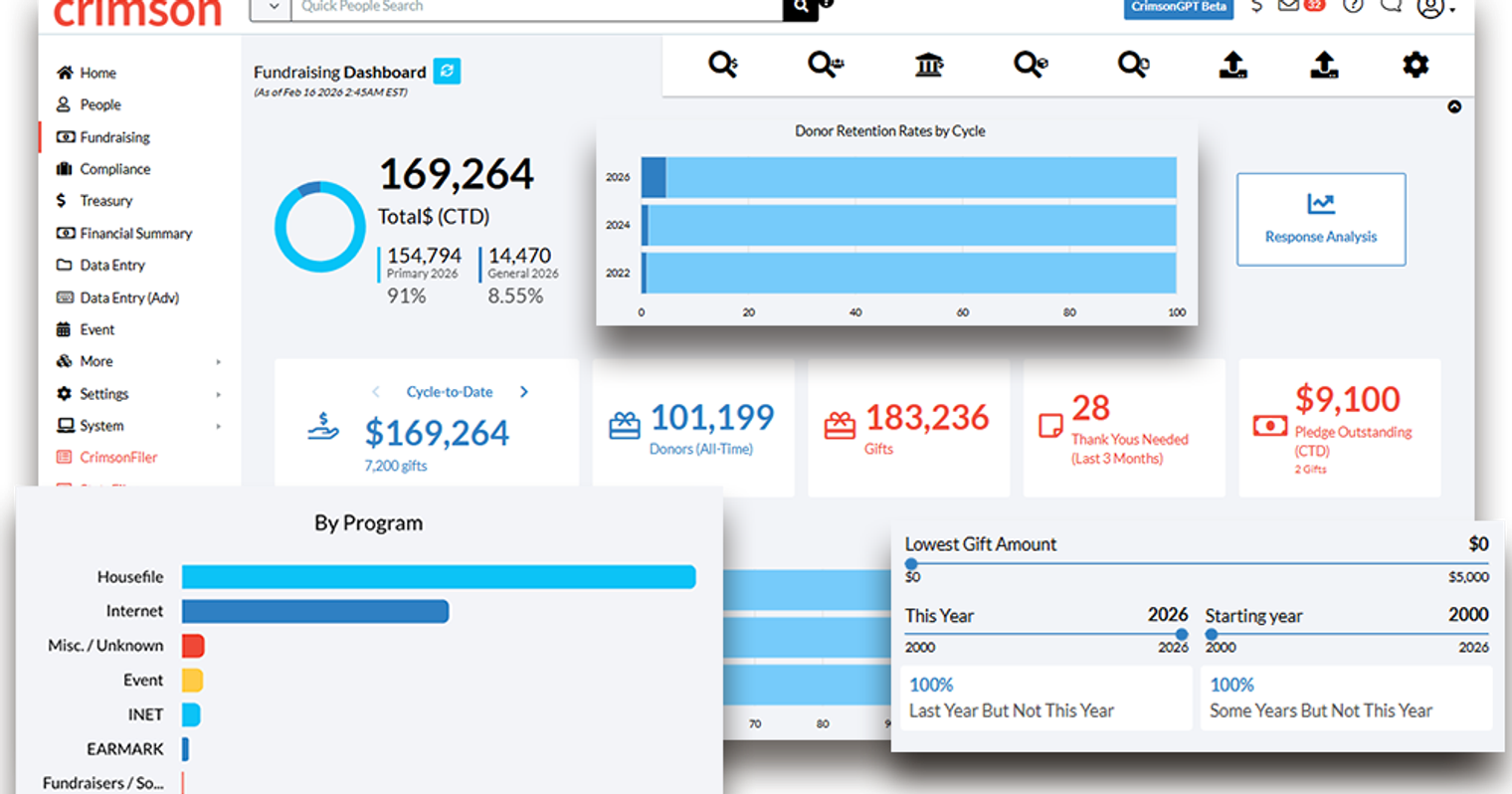Go to next period after Cycle-to-Date
The image size is (1512, 794).
(x=524, y=392)
